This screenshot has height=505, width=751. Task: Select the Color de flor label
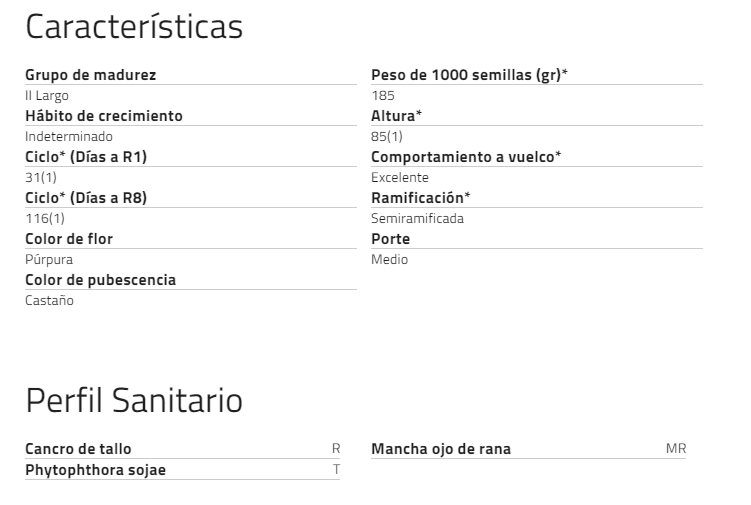coord(69,239)
